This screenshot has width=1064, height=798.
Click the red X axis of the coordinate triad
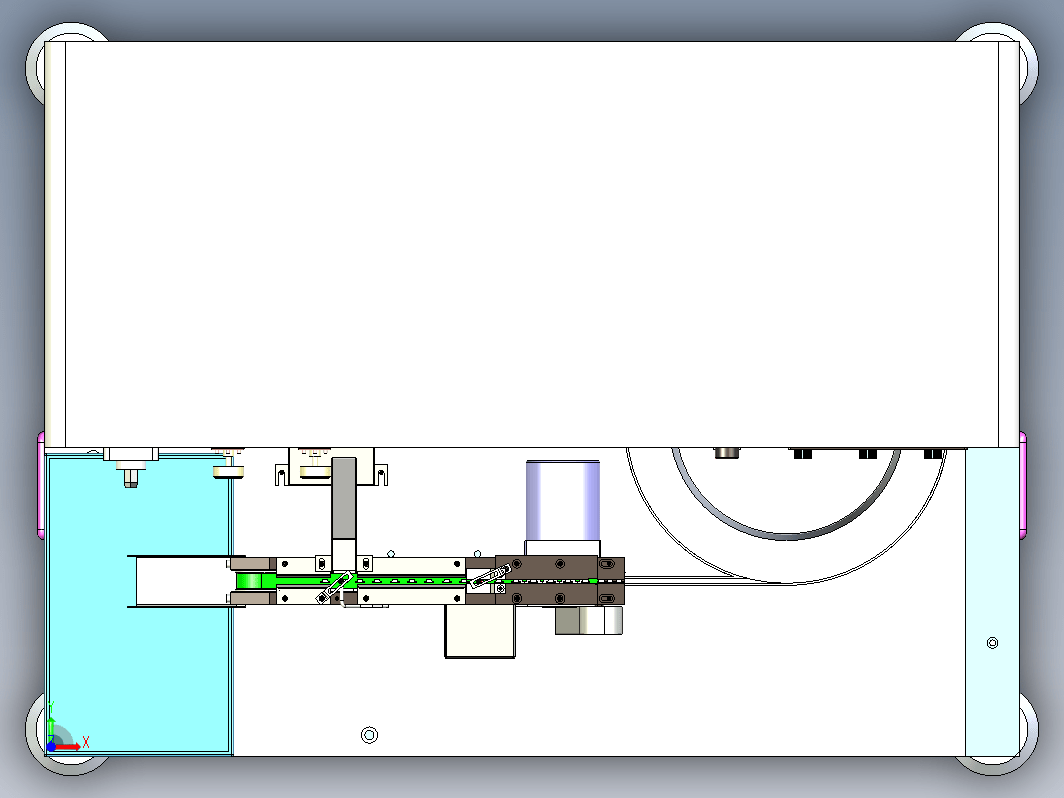click(x=68, y=747)
